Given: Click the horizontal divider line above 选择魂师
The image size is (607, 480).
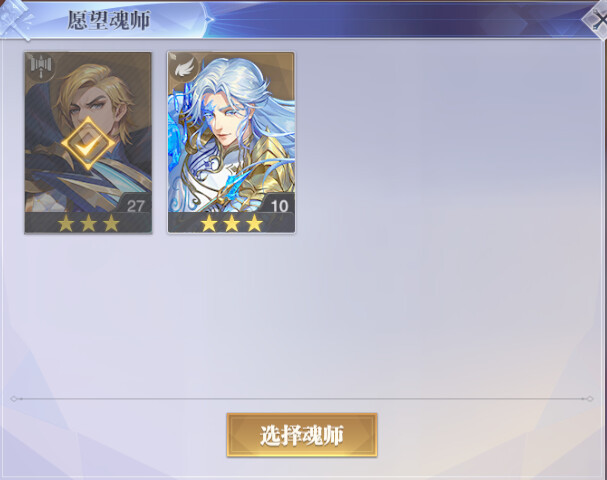Looking at the screenshot, I should (302, 399).
